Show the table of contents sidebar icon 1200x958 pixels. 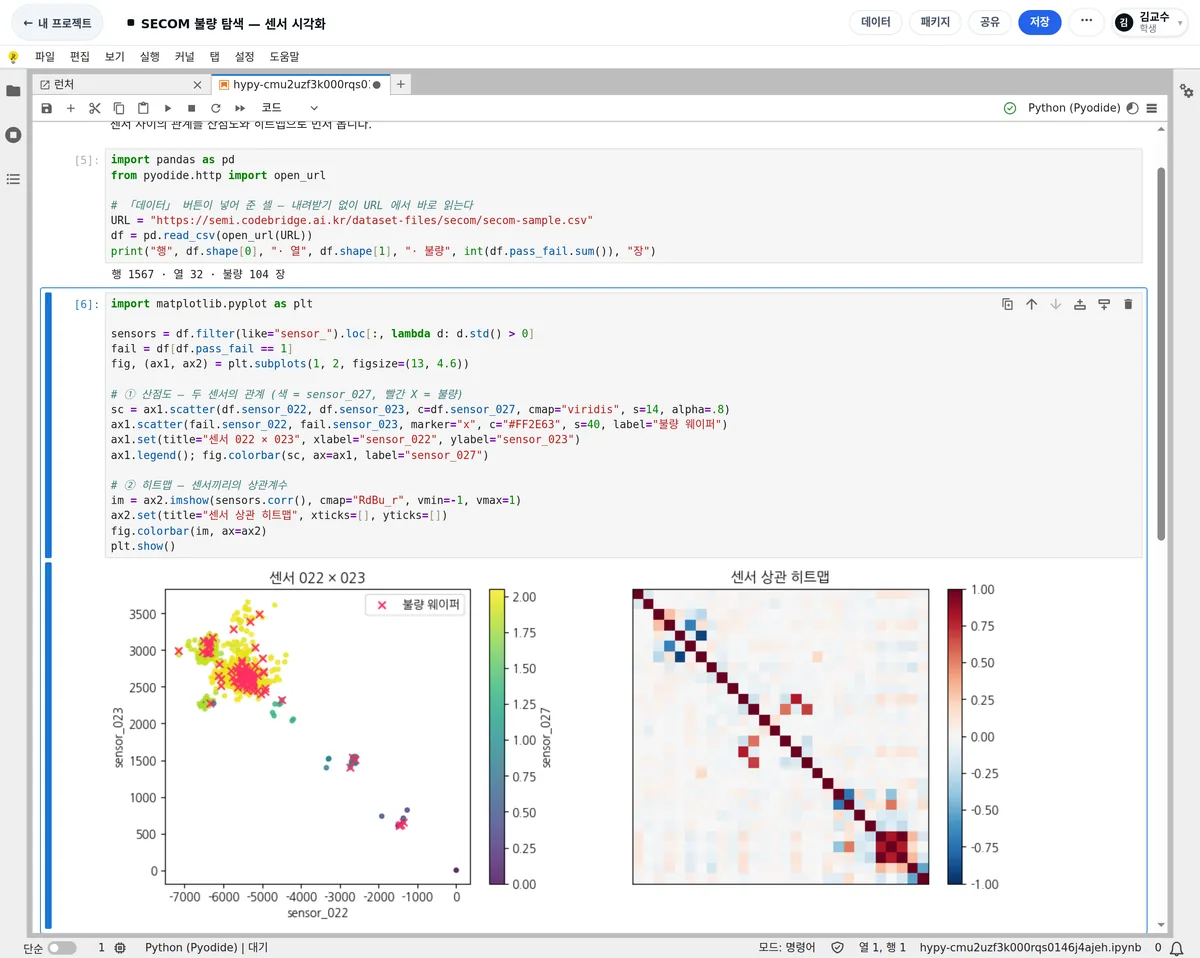(13, 179)
